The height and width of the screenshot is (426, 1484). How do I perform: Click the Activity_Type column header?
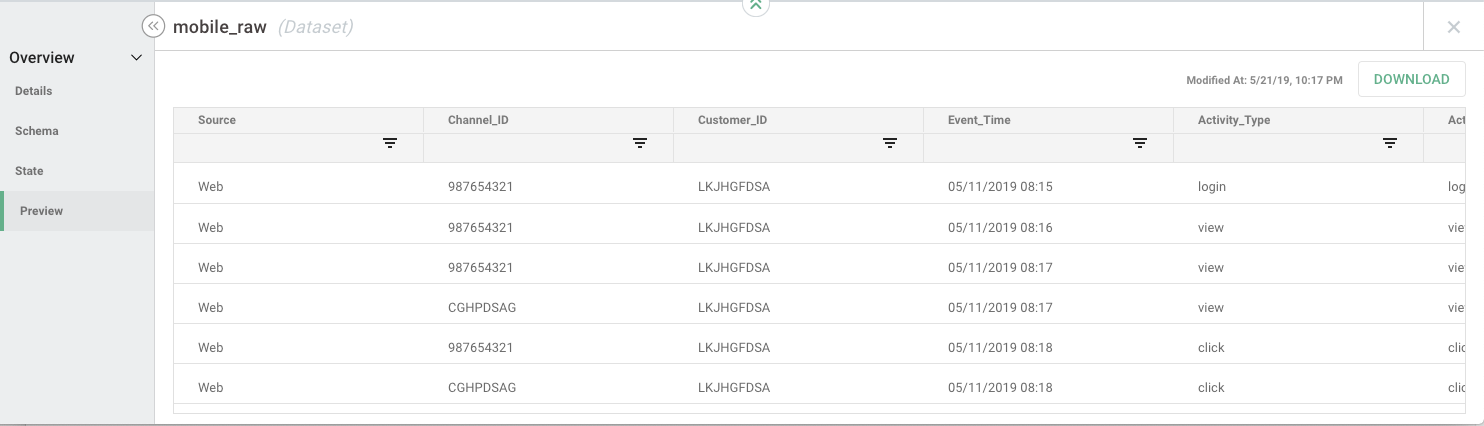tap(1234, 120)
